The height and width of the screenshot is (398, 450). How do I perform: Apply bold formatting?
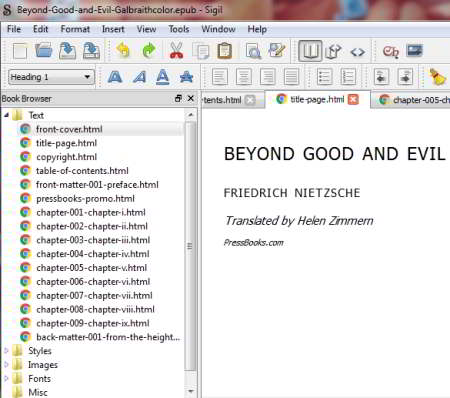click(x=115, y=77)
